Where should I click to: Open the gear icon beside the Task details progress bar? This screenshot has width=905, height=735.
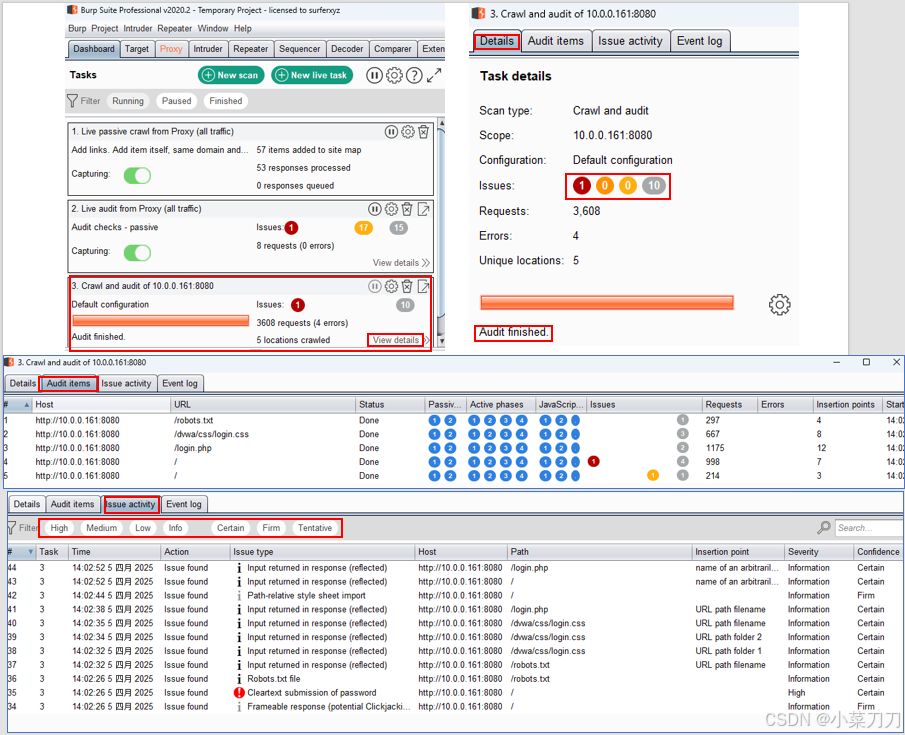779,305
